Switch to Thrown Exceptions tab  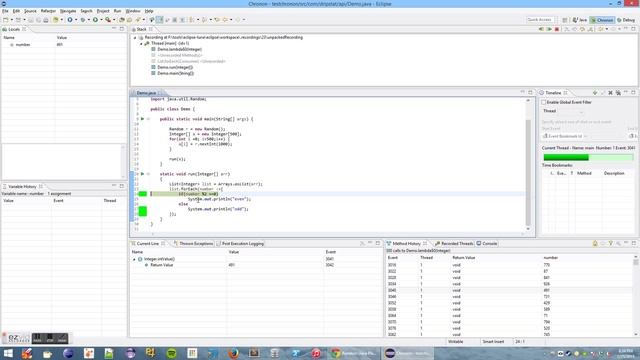point(193,244)
